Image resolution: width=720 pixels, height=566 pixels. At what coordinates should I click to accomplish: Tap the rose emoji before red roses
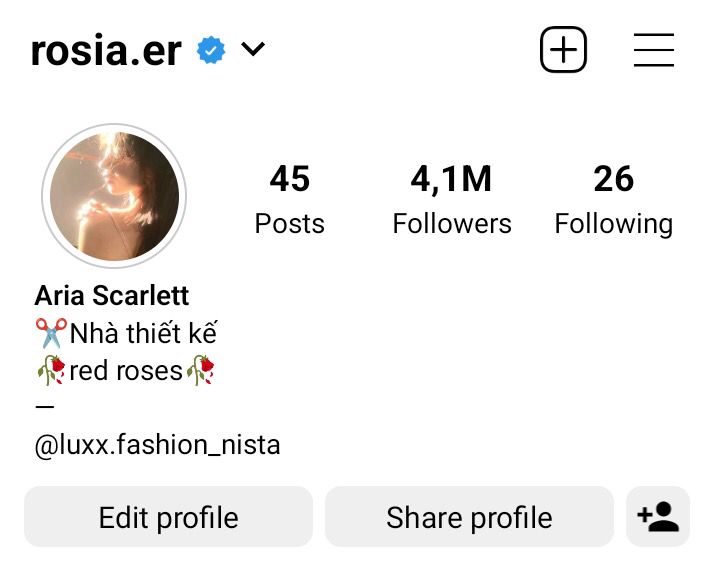click(51, 370)
